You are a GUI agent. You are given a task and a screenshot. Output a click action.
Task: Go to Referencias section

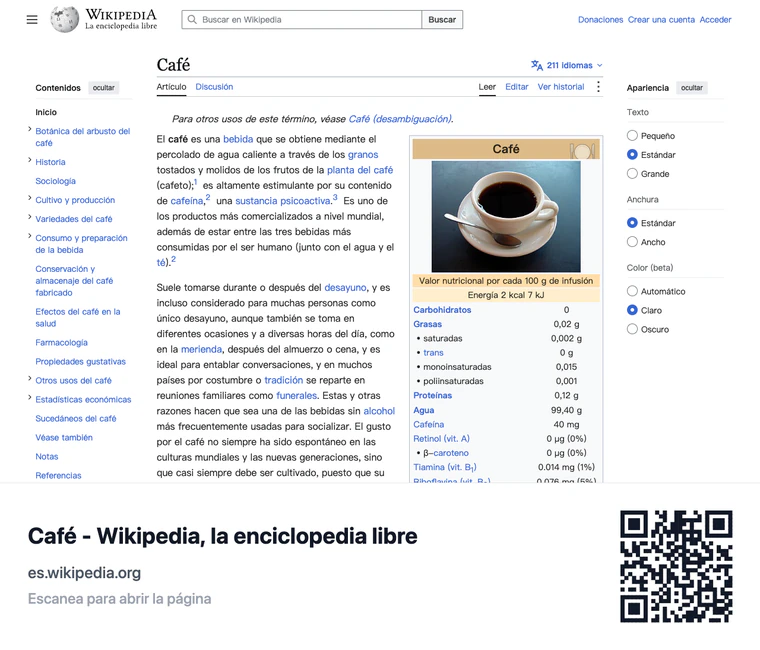[58, 475]
